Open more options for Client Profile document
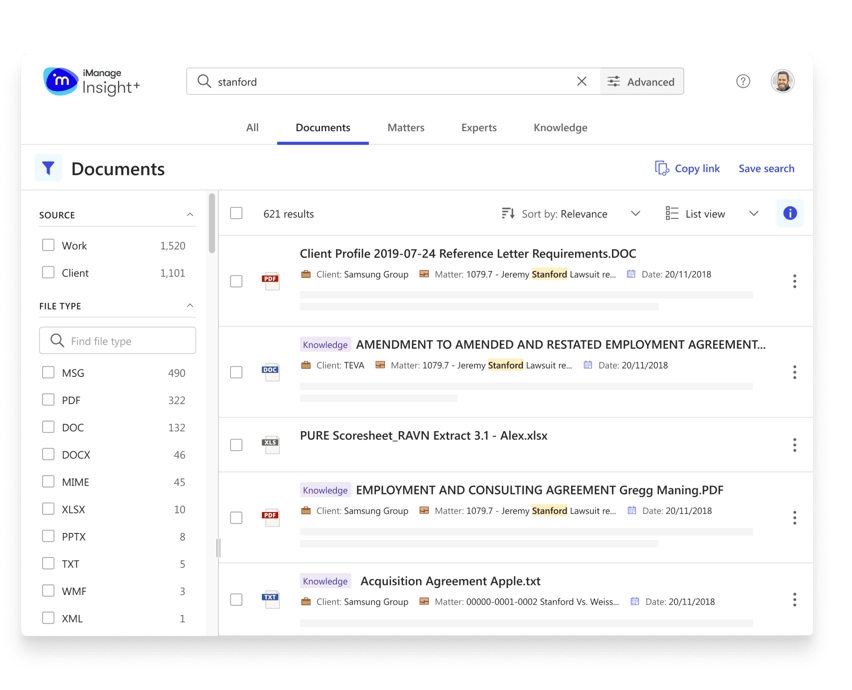852x690 pixels. (794, 281)
